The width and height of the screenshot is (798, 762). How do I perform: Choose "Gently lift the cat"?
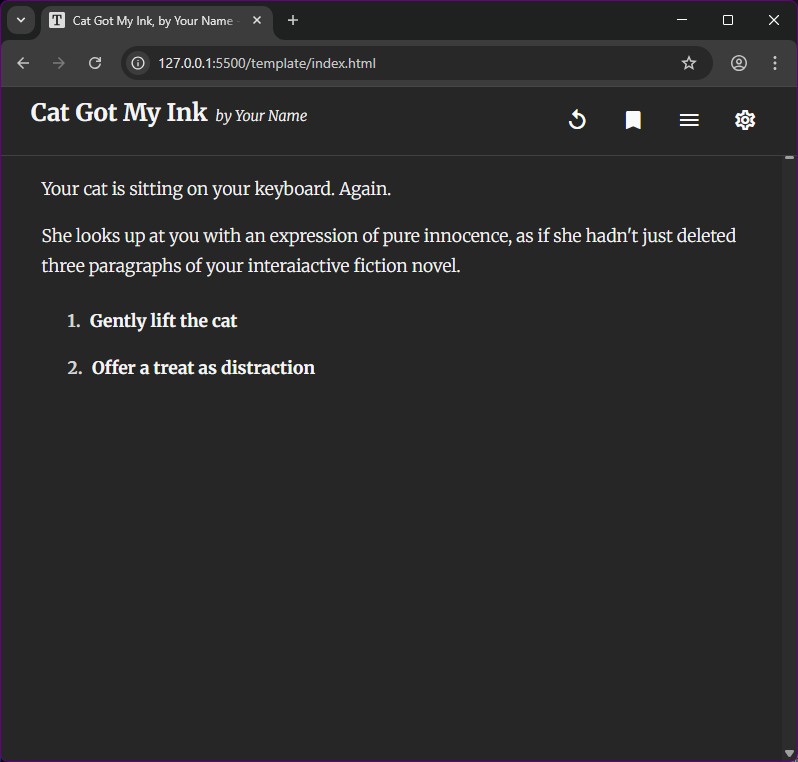pos(163,321)
